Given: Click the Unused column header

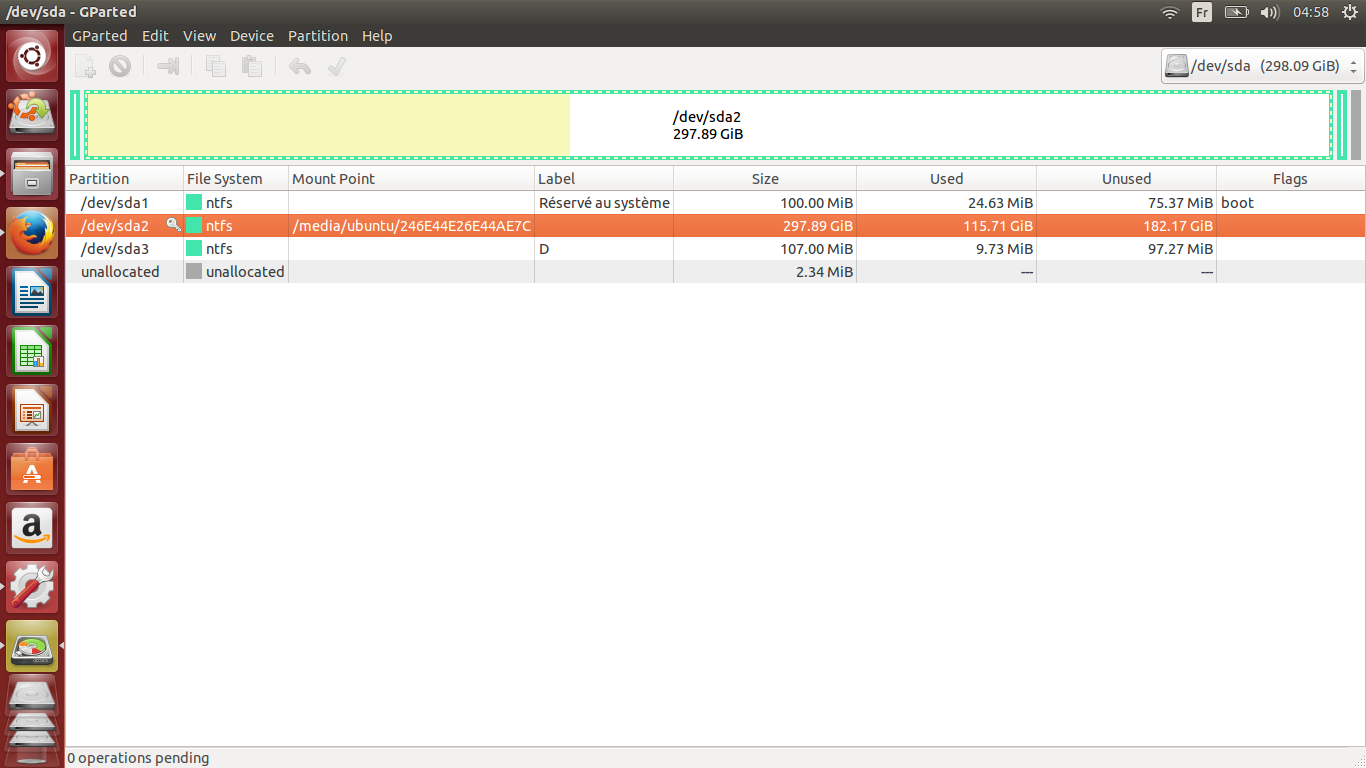Looking at the screenshot, I should point(1126,179).
